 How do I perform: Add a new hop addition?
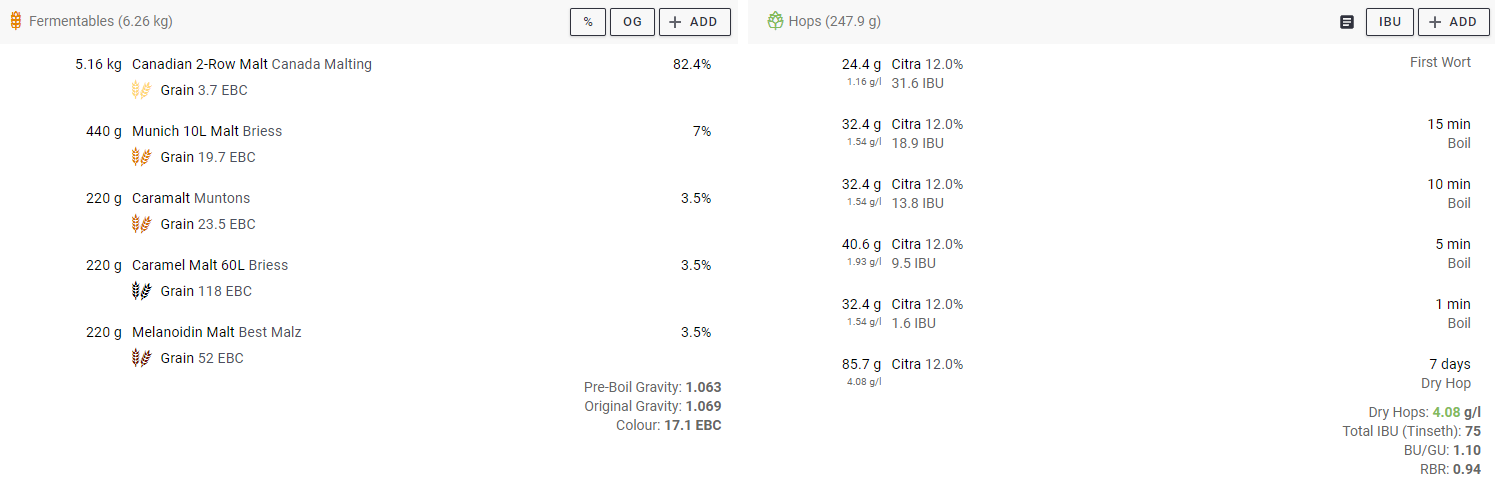(x=1454, y=22)
